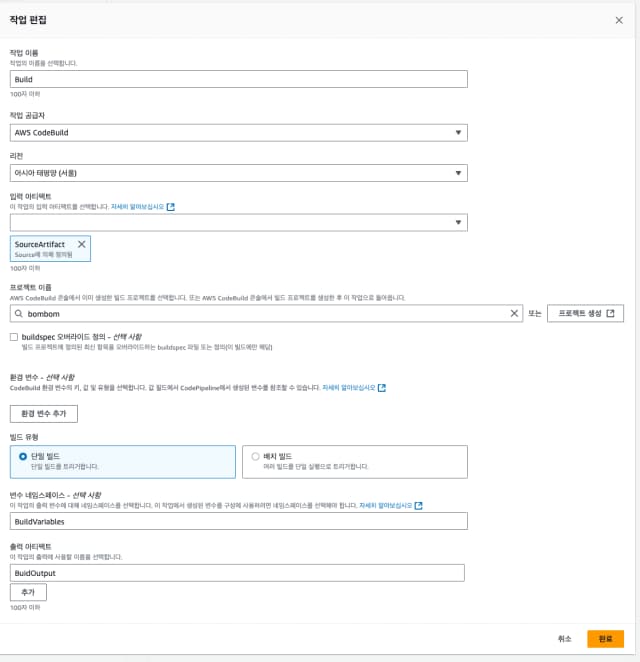Click the orange 완료 button

coord(605,639)
